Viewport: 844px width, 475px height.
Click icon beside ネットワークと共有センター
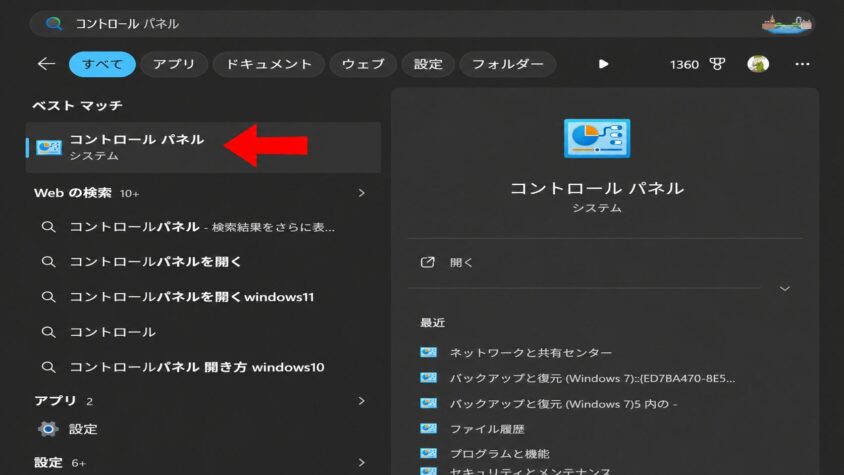tap(428, 352)
